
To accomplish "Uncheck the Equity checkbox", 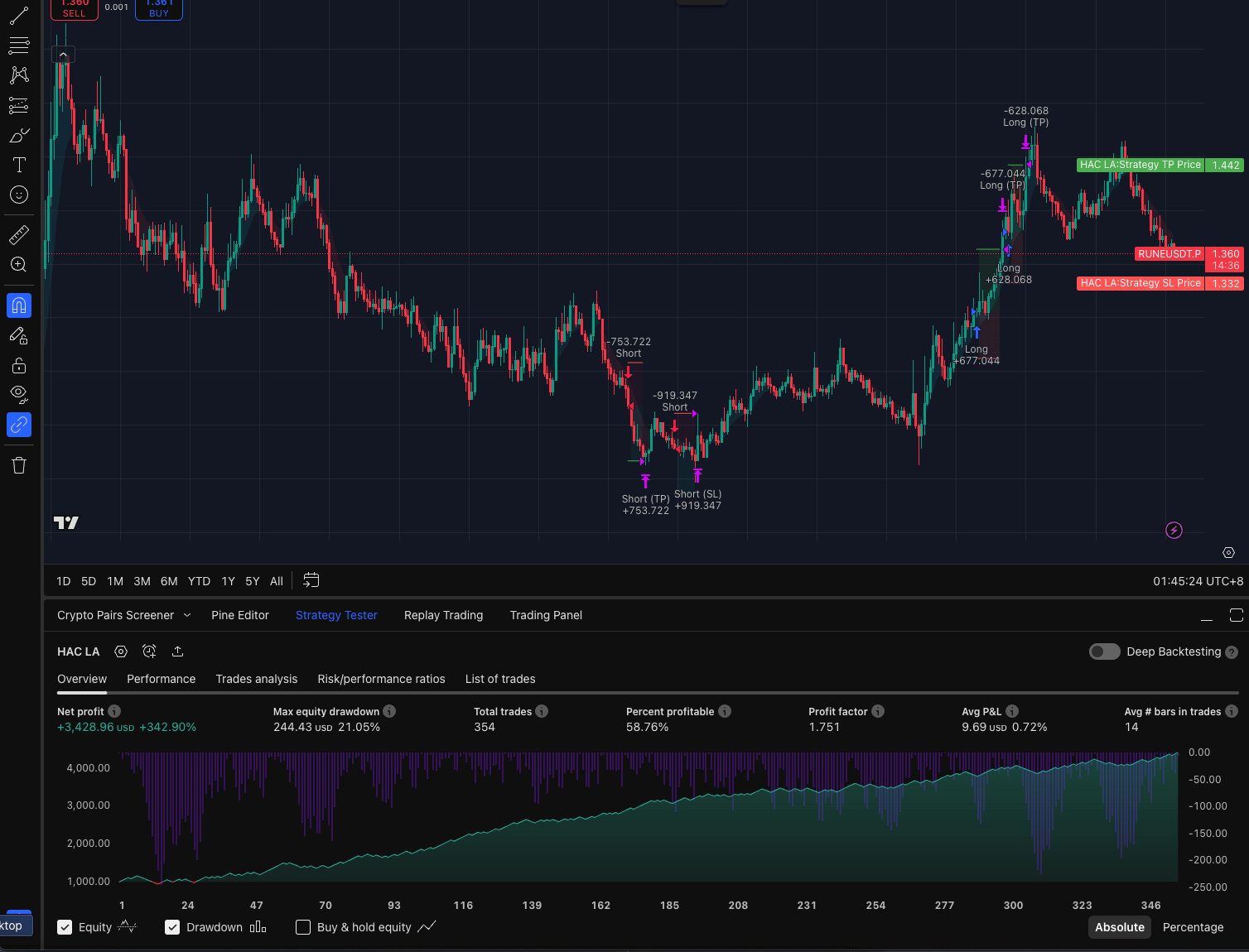I will (x=65, y=927).
